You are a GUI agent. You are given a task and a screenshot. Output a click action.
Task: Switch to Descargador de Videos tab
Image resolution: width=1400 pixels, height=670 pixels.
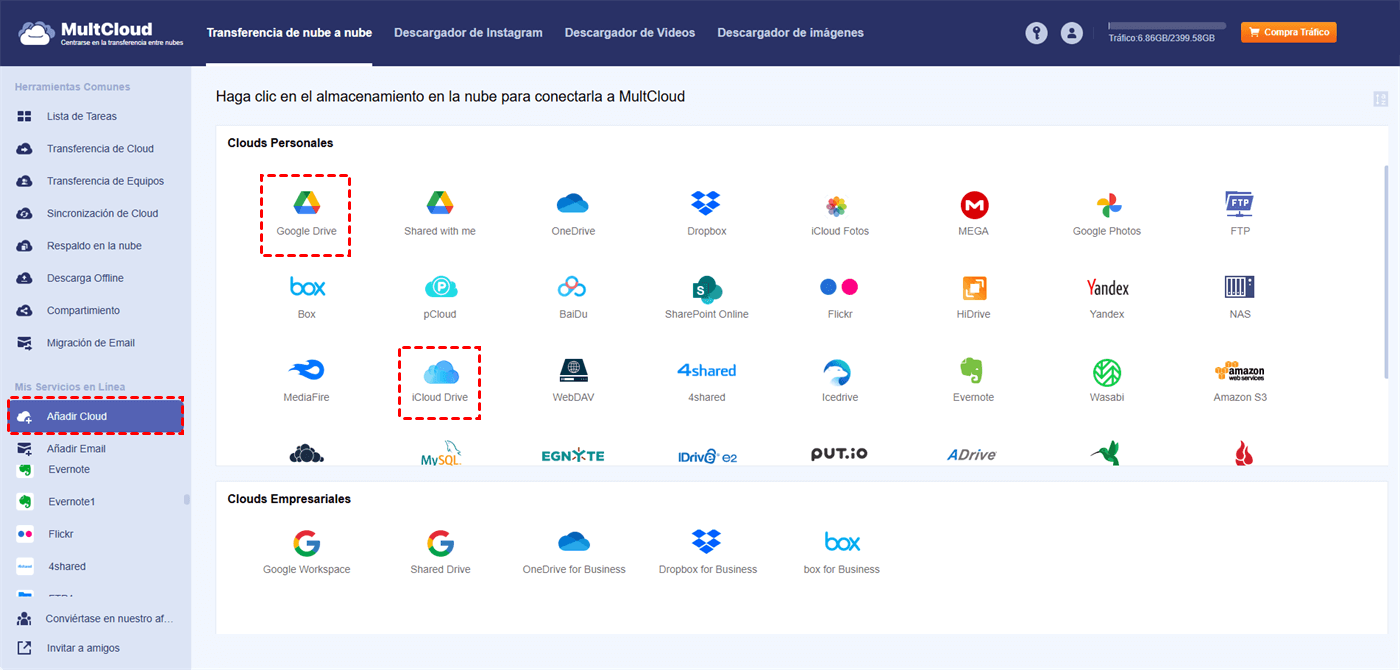630,33
